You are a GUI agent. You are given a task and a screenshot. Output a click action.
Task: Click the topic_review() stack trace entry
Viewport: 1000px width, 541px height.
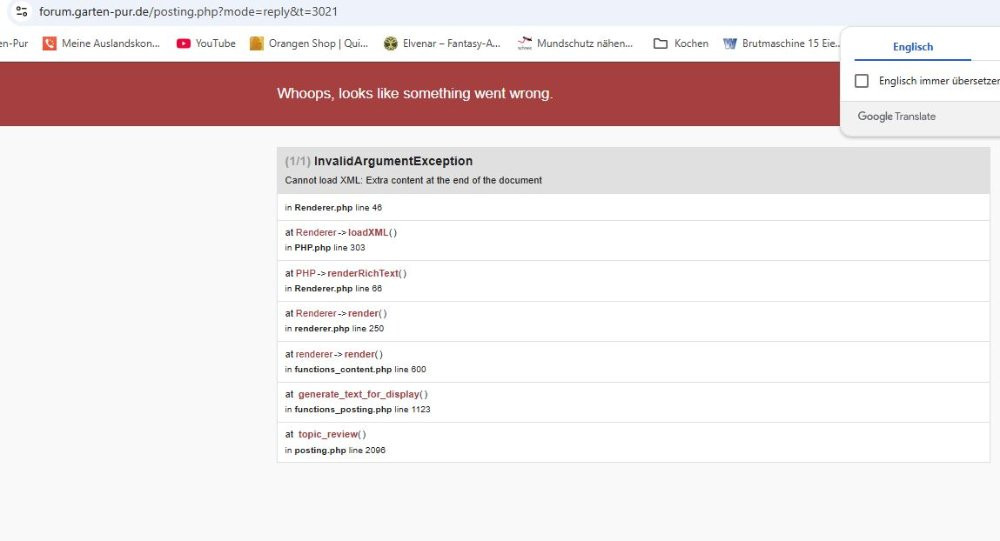pyautogui.click(x=332, y=434)
